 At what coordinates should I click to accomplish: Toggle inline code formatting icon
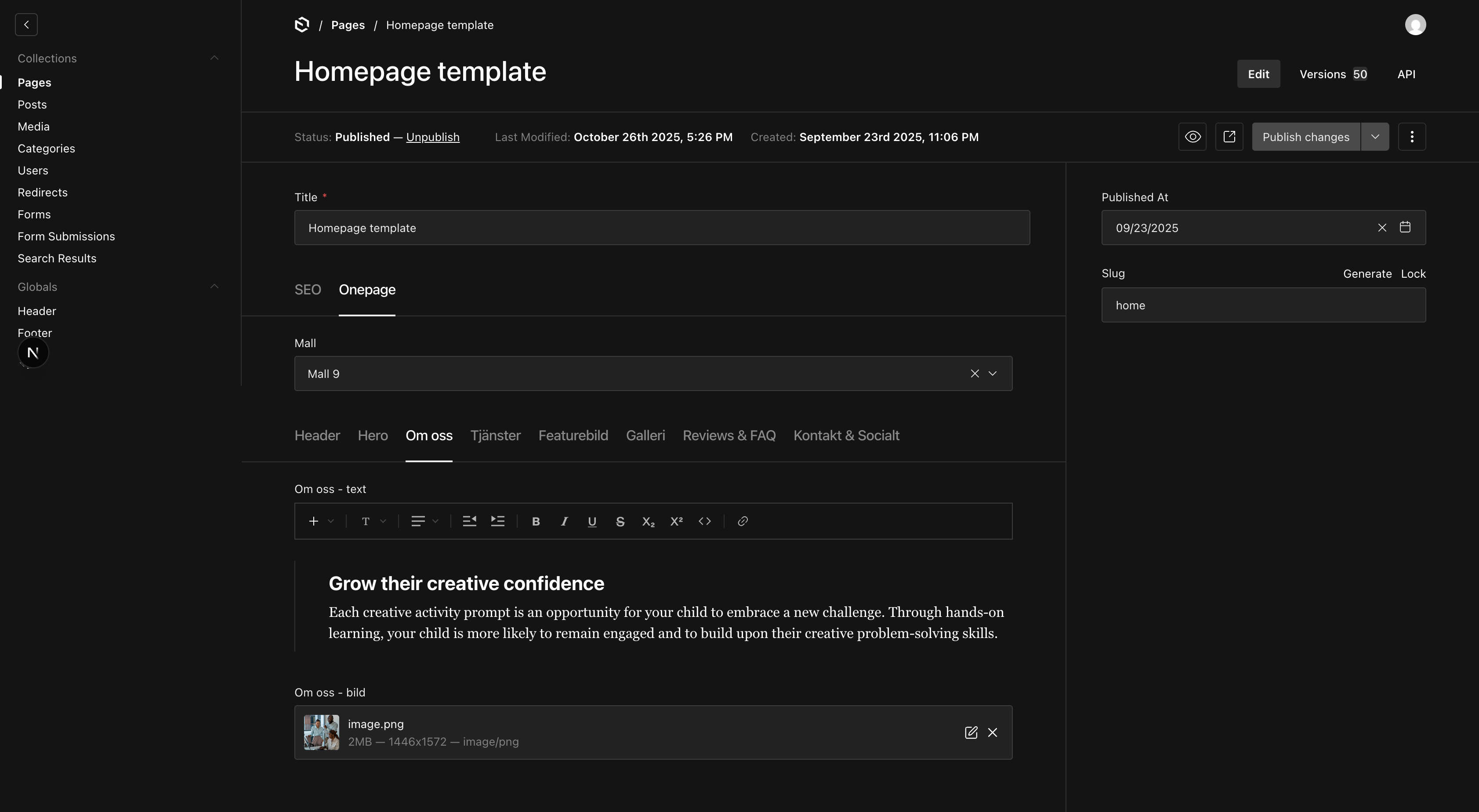pos(704,522)
